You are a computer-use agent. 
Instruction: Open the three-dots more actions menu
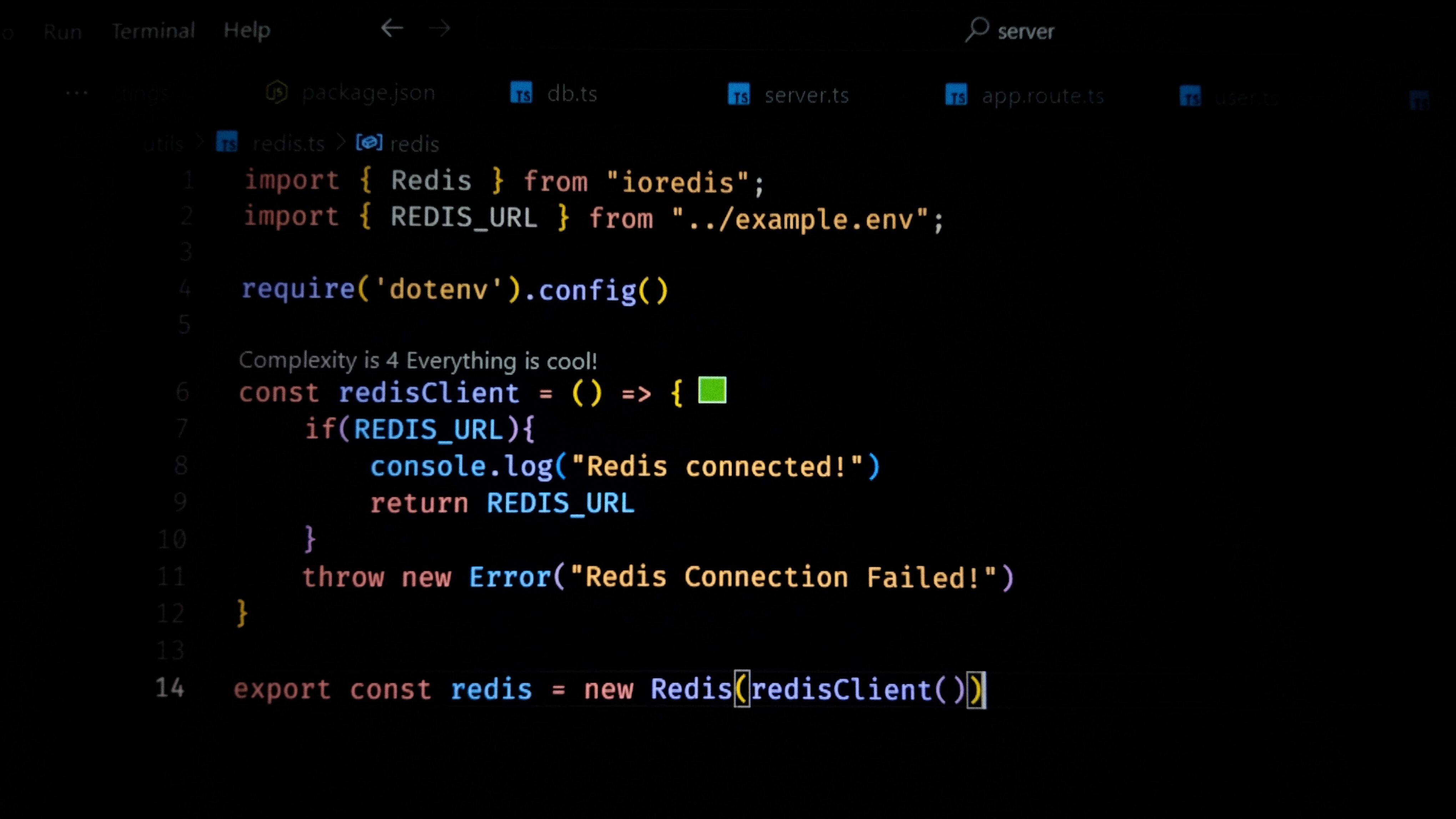[x=77, y=93]
